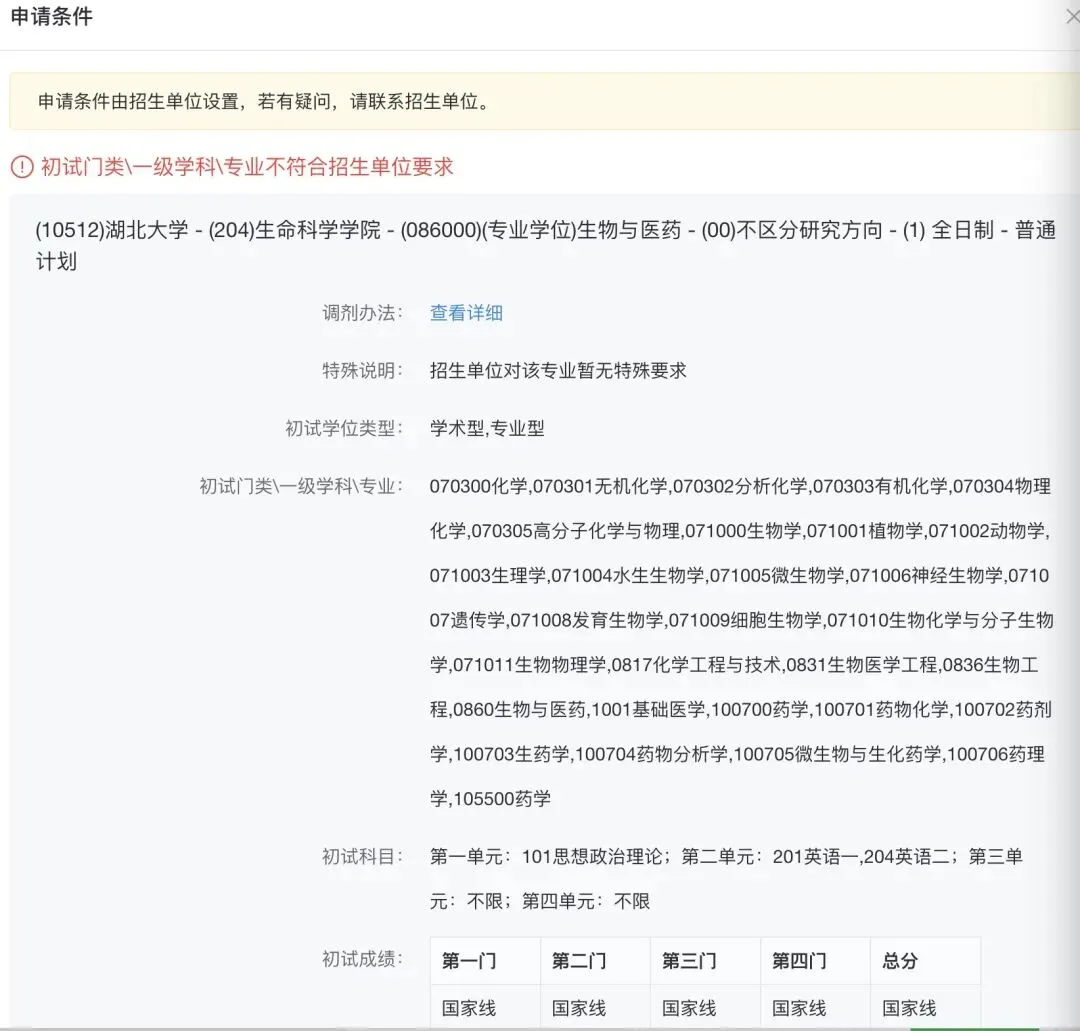The width and height of the screenshot is (1080, 1031).
Task: Click the red warning exclamation icon
Action: pos(22,167)
